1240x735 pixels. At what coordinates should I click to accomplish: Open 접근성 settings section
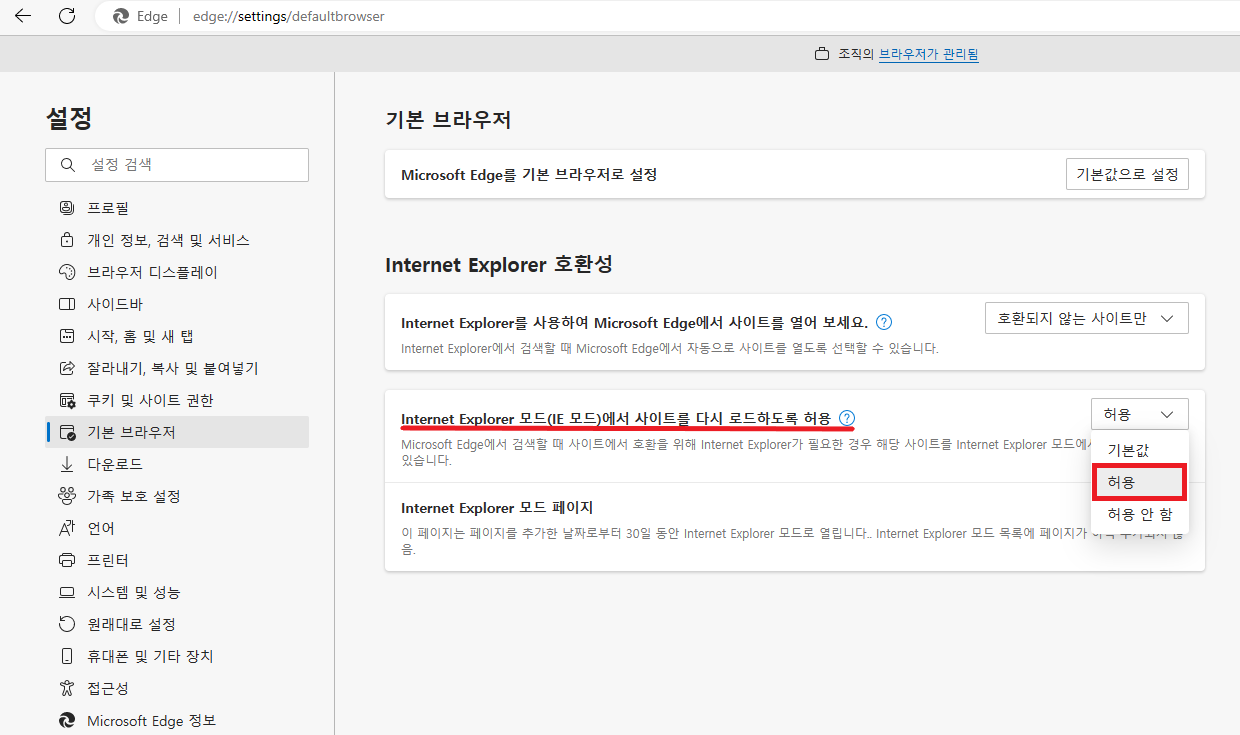click(x=177, y=688)
